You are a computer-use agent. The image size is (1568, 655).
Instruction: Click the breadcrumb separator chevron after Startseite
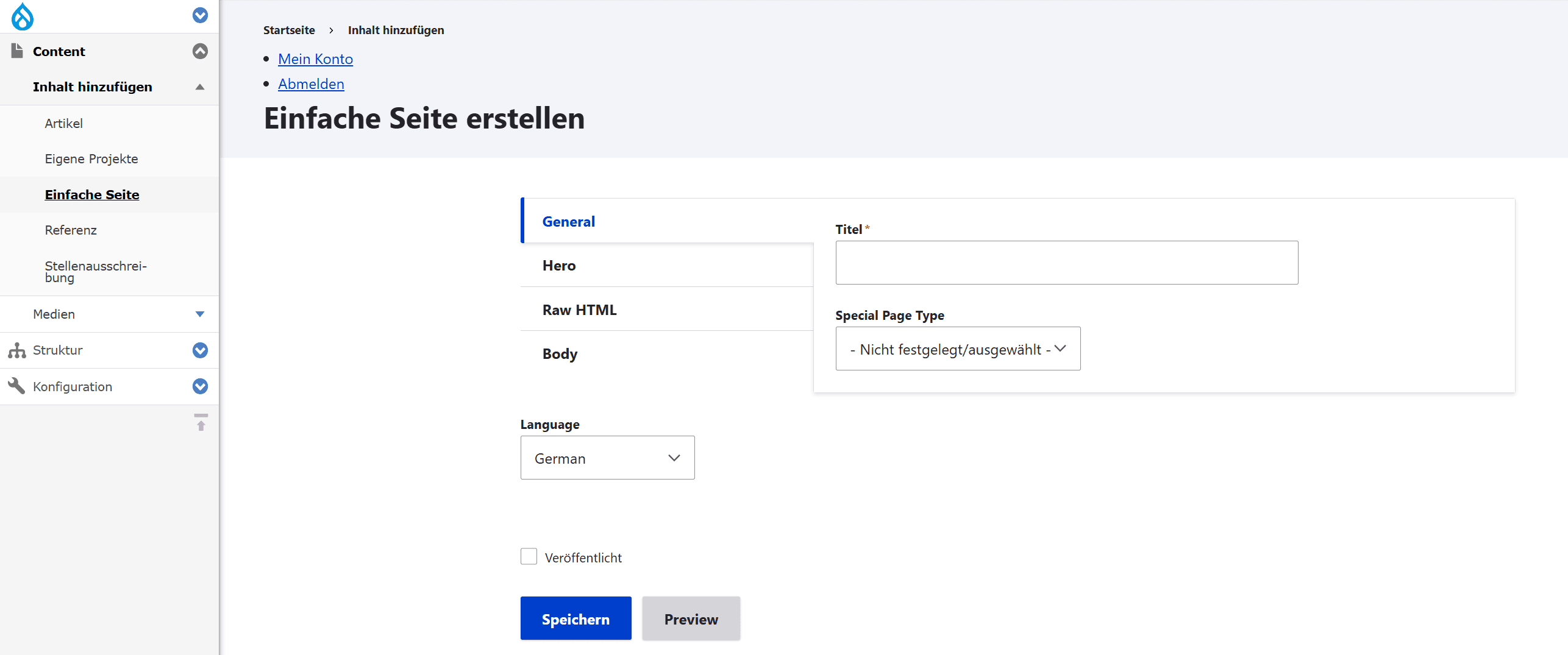330,30
